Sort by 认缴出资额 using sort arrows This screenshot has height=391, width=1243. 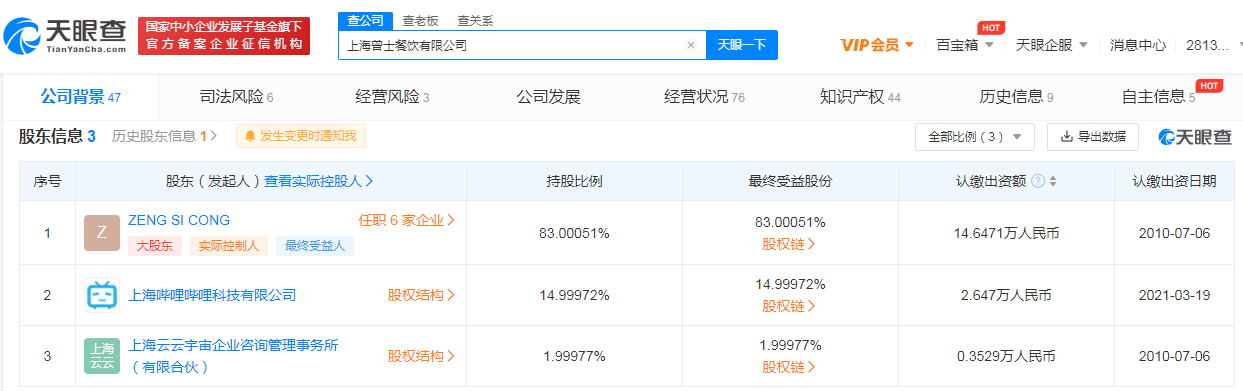coord(1053,181)
